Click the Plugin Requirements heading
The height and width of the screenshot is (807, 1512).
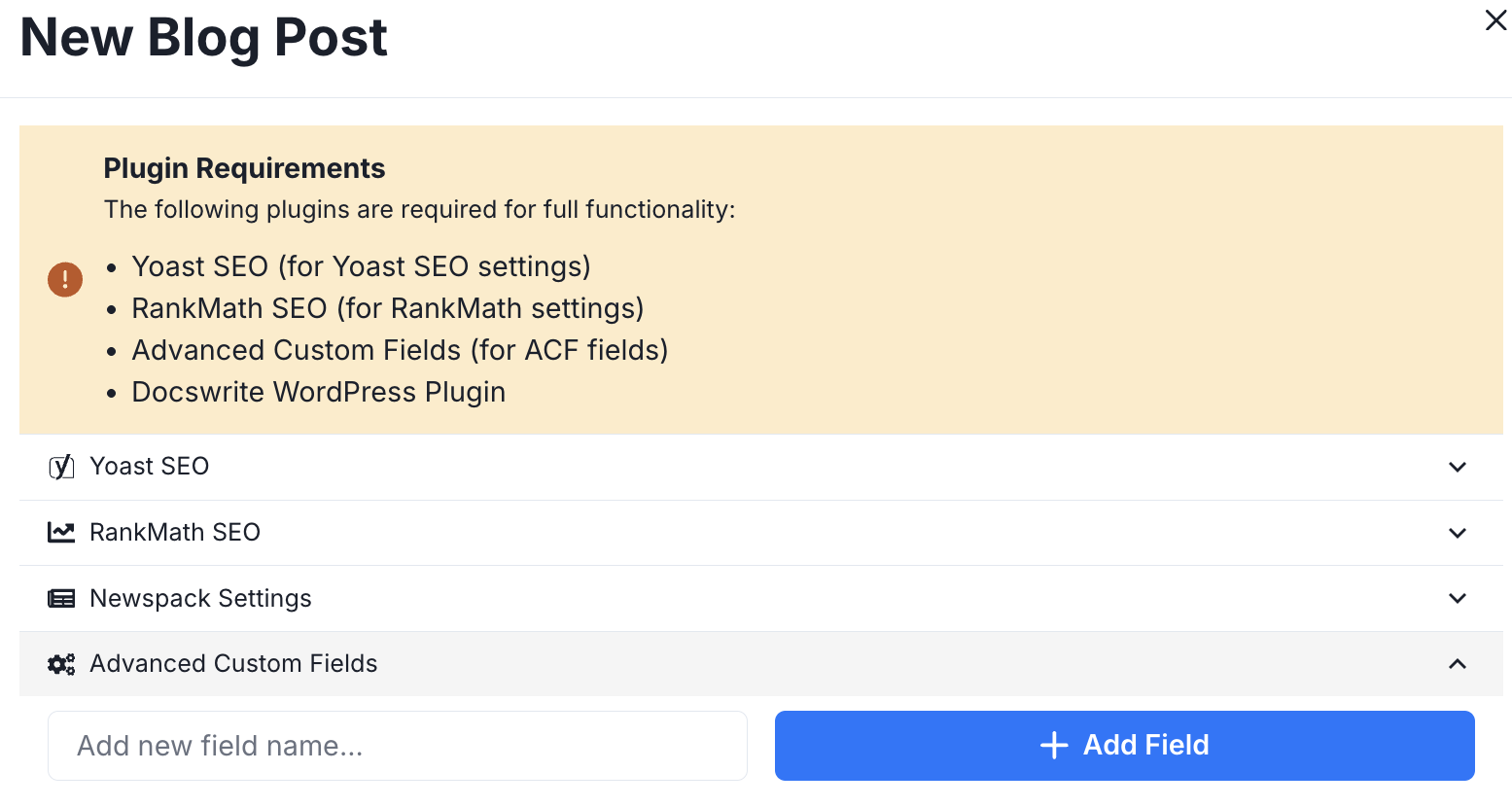click(x=244, y=169)
